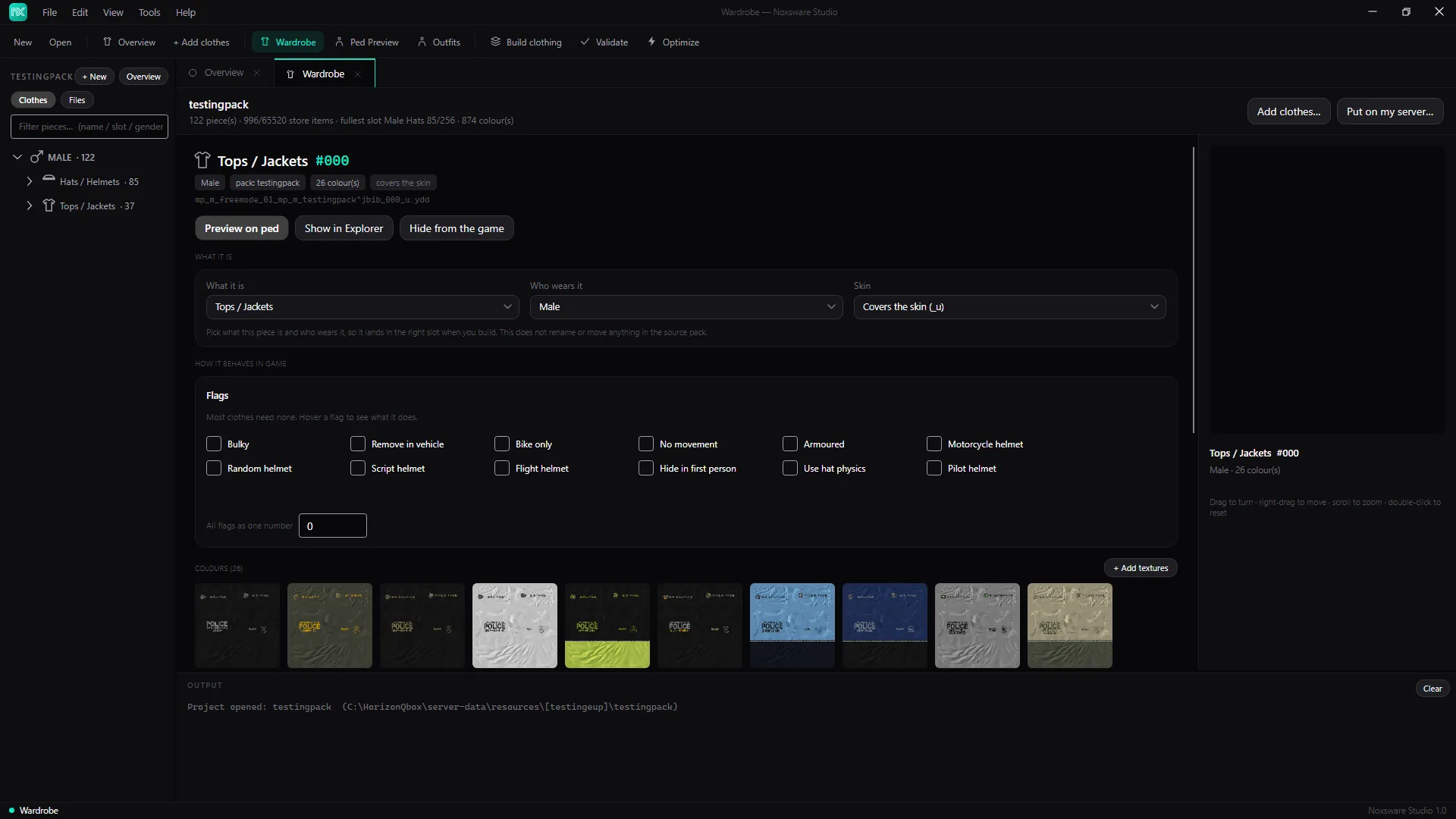Image resolution: width=1456 pixels, height=819 pixels.
Task: Click the Add textures button
Action: [x=1141, y=568]
